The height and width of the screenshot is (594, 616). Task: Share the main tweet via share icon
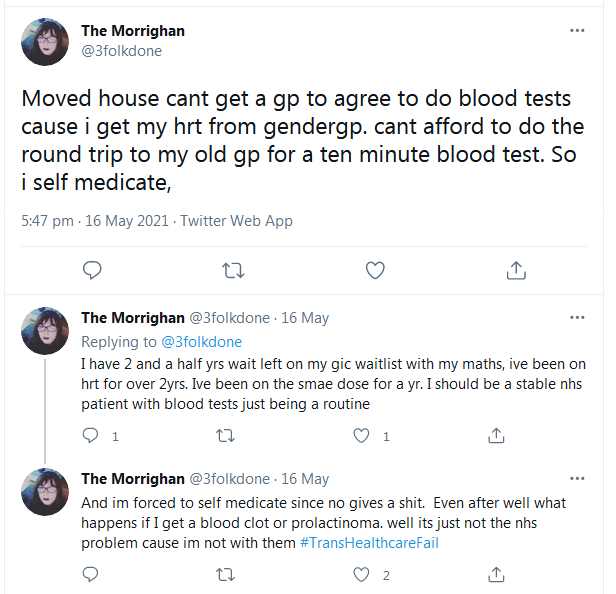coord(516,270)
